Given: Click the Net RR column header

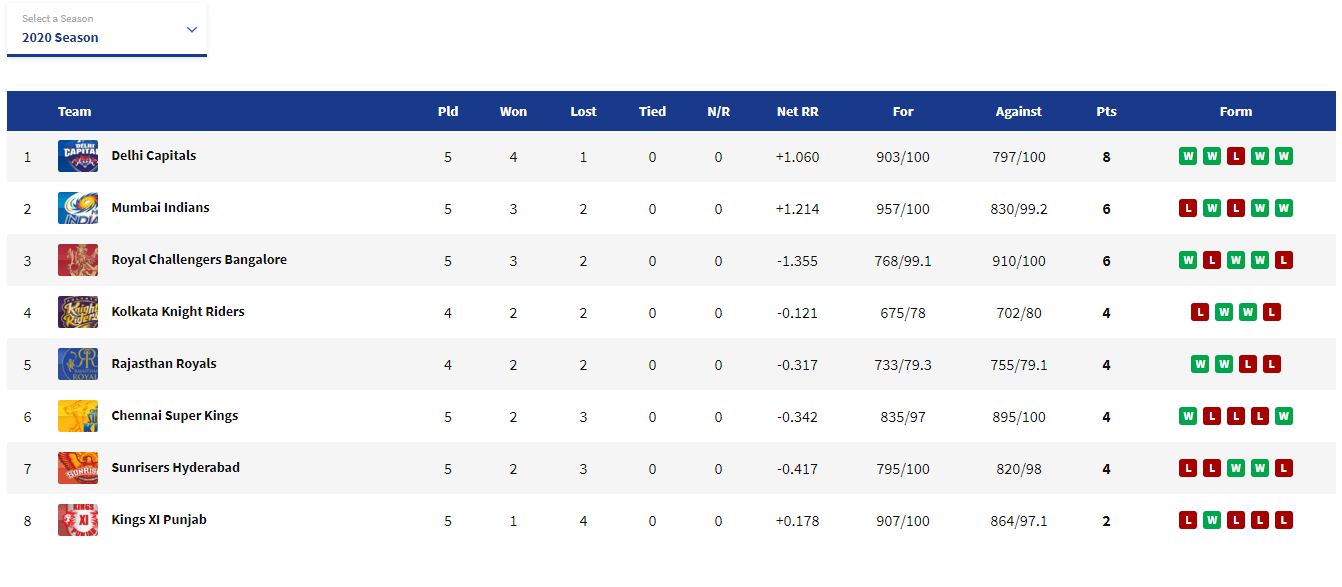Looking at the screenshot, I should [x=797, y=111].
